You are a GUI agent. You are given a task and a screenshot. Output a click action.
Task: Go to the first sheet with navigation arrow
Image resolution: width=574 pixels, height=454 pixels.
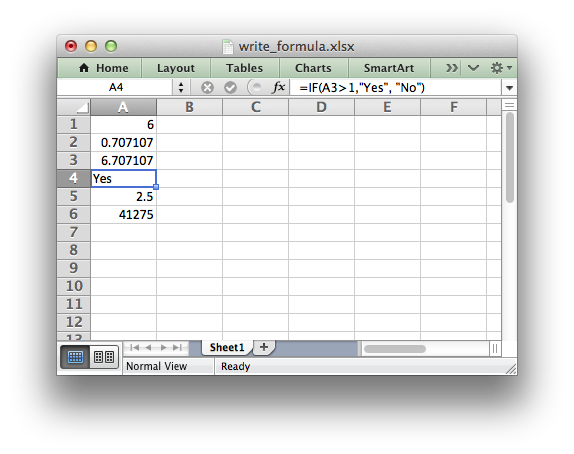(x=134, y=347)
